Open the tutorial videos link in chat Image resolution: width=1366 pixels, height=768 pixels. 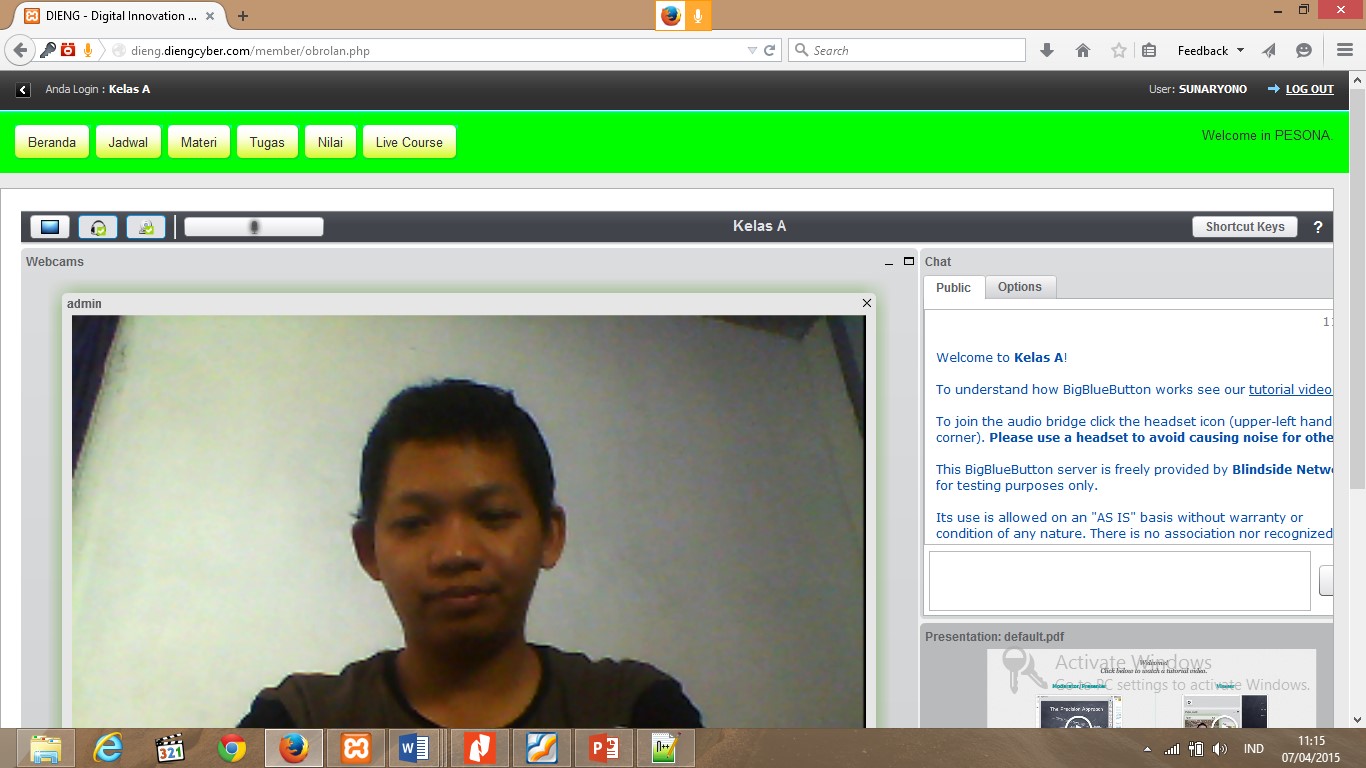[x=1290, y=389]
